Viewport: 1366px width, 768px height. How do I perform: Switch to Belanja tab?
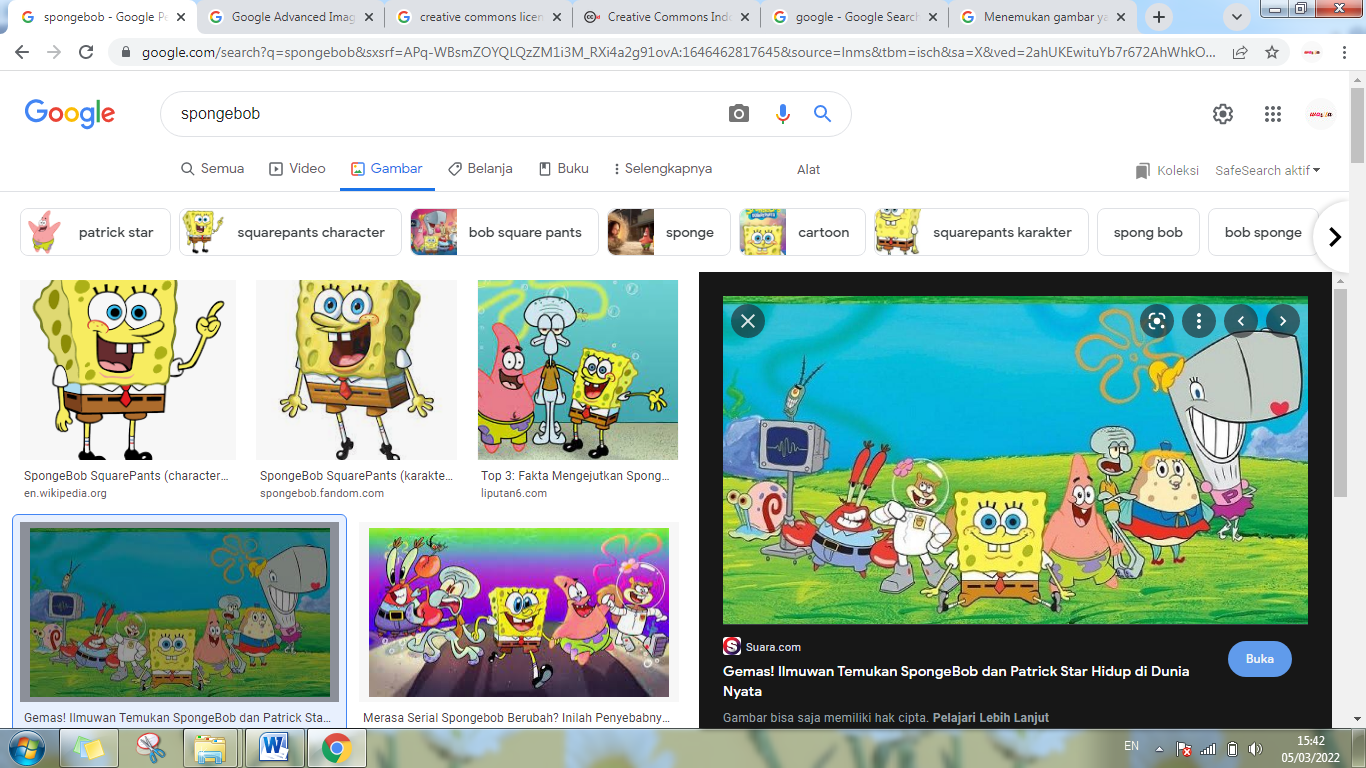tap(480, 169)
